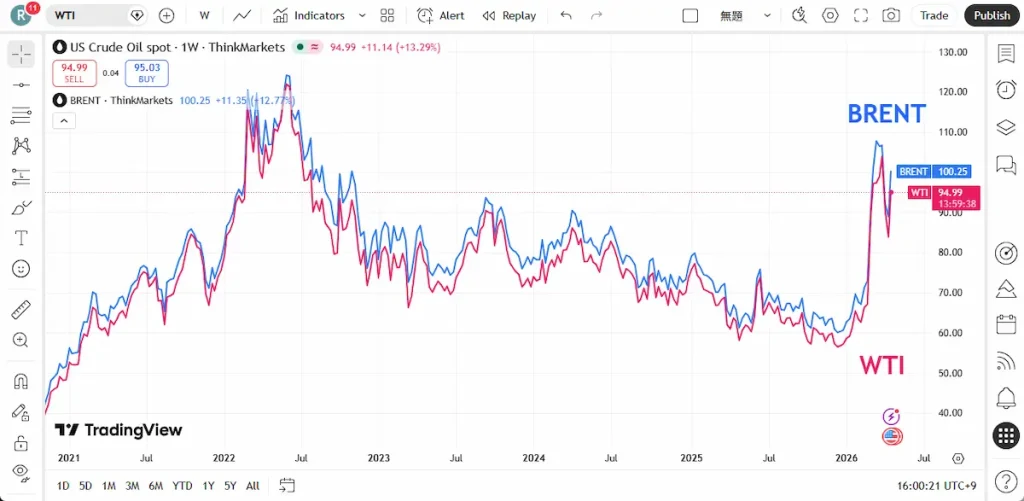Screen dimensions: 1024x501
Task: Open the indicator templates grid
Action: tap(387, 16)
